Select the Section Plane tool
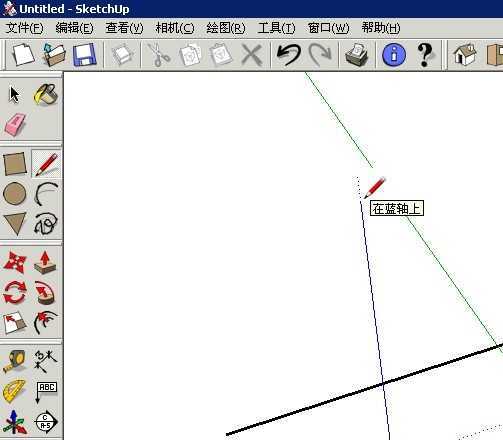Image resolution: width=503 pixels, height=440 pixels. (x=46, y=421)
